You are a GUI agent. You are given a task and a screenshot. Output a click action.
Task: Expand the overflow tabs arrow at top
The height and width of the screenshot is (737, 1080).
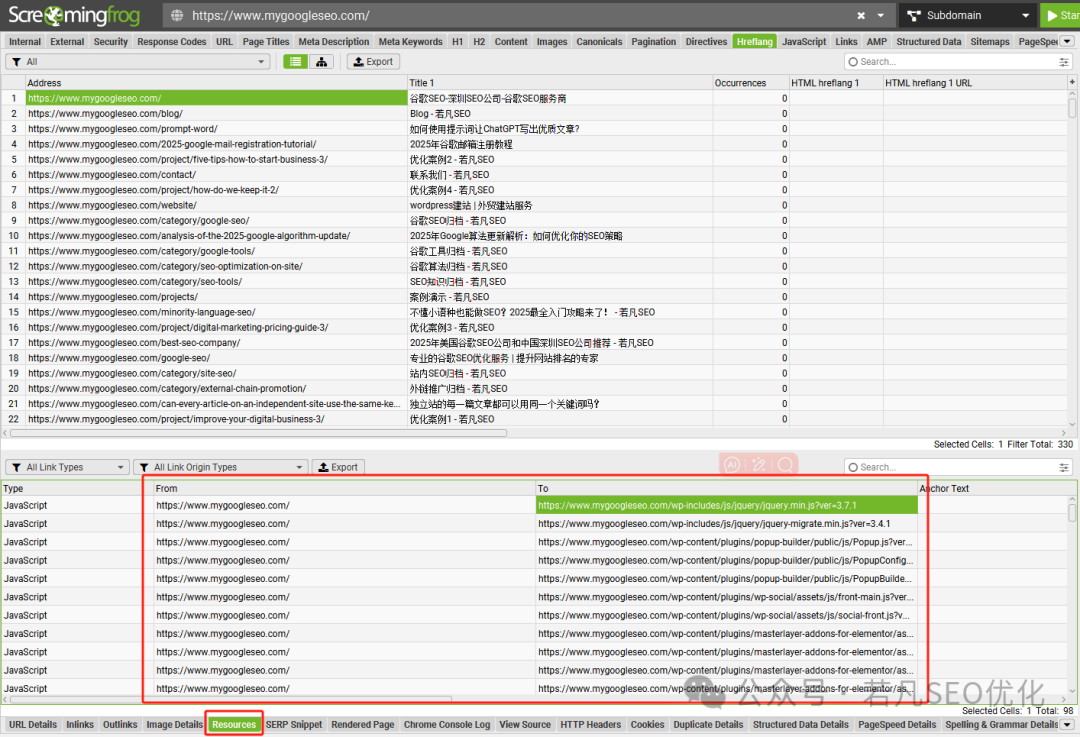click(x=1068, y=41)
